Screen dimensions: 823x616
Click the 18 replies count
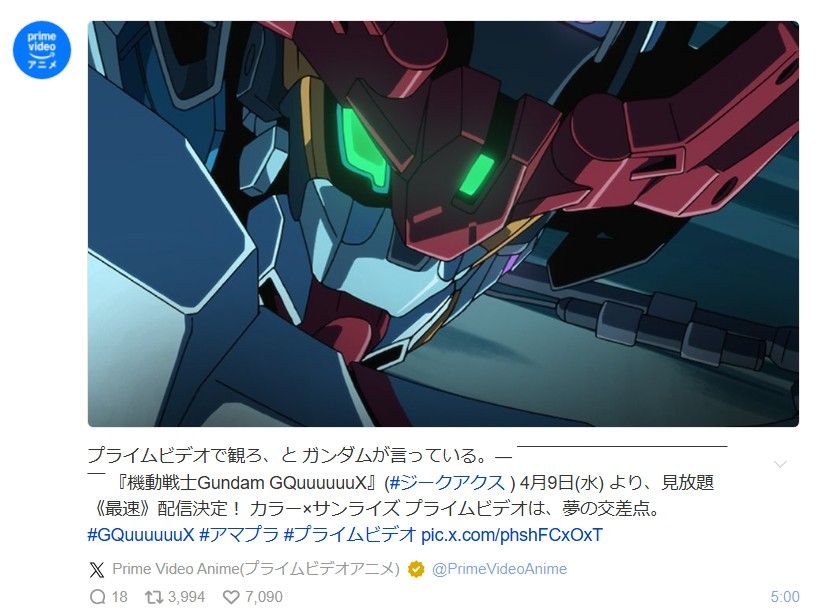[120, 597]
